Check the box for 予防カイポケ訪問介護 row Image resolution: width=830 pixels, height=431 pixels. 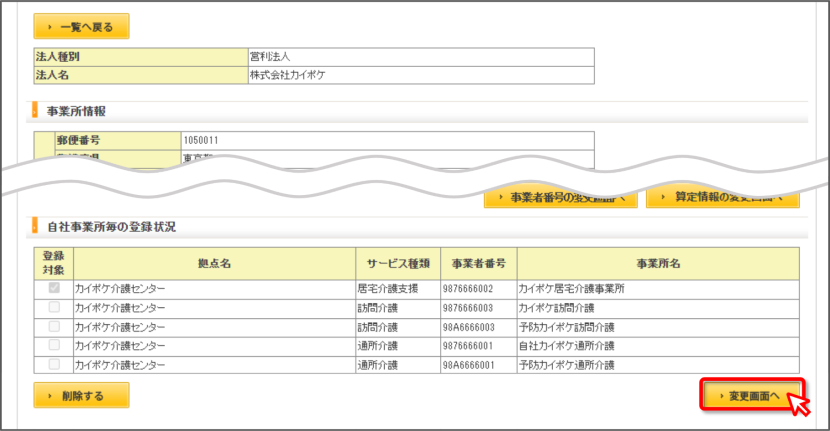[54, 326]
